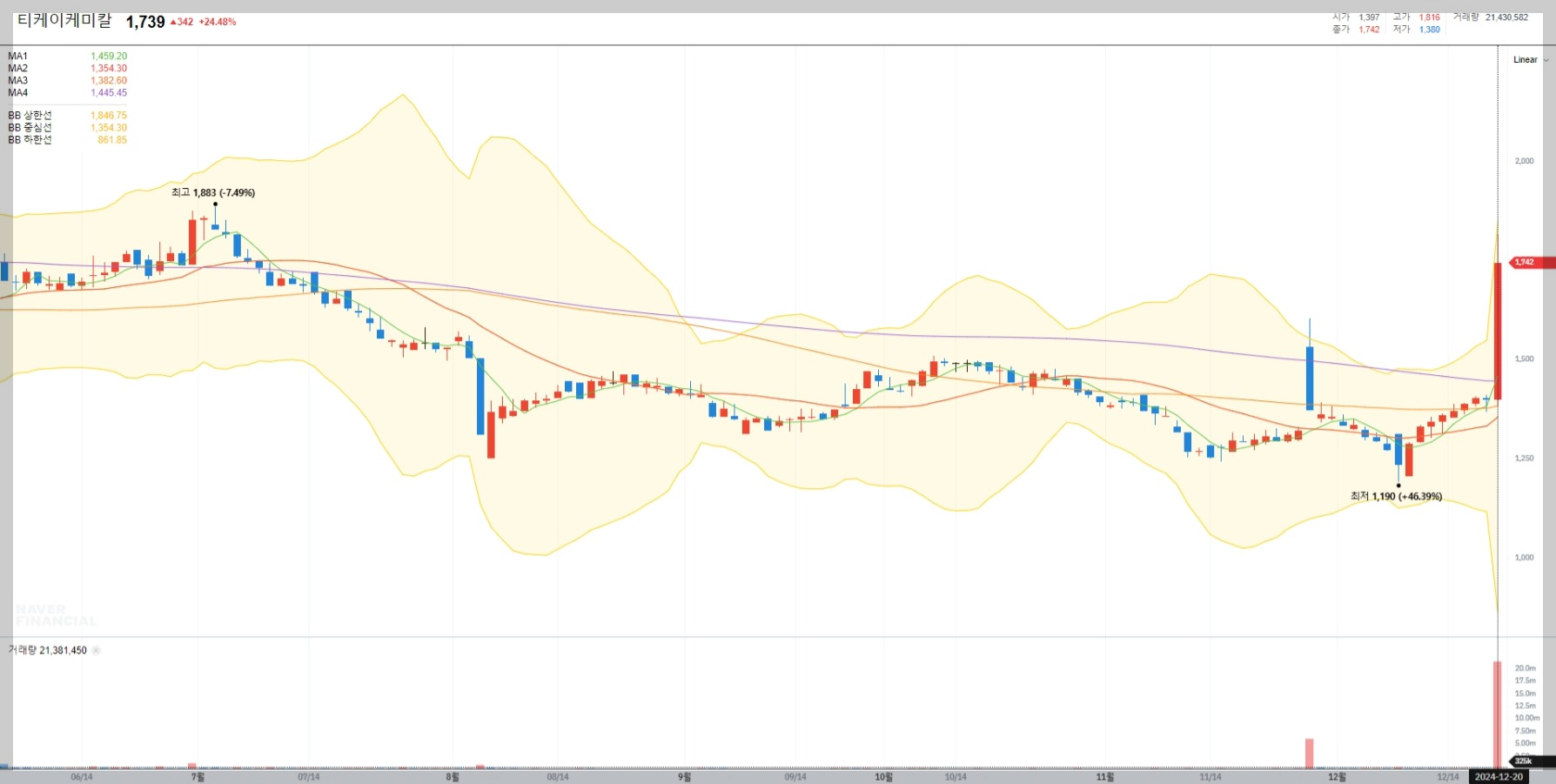The image size is (1556, 784).
Task: Click the 거래량 21,381,450 volume panel label
Action: coord(48,650)
